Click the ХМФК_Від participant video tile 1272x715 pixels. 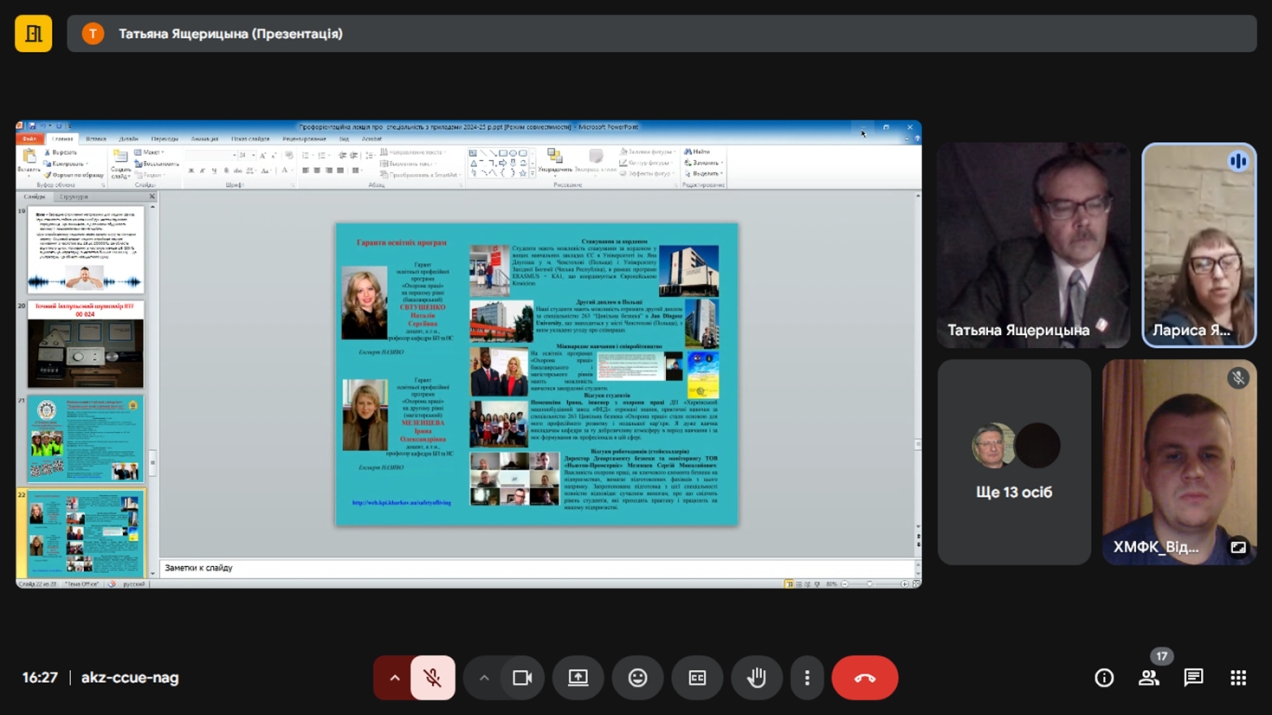click(1179, 462)
